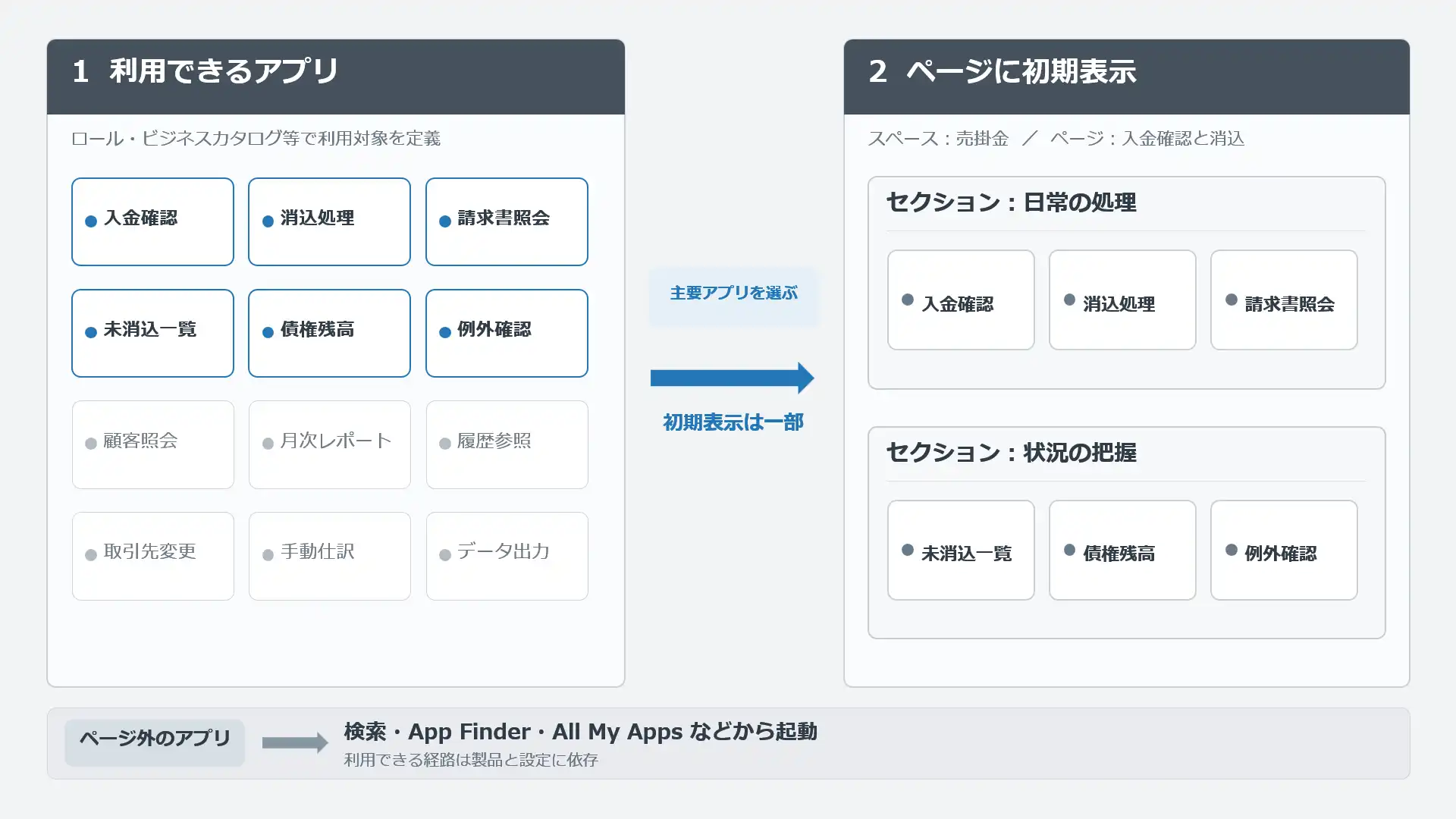Click the 初期表示は一部 caption
This screenshot has width=1456, height=819.
coord(733,422)
